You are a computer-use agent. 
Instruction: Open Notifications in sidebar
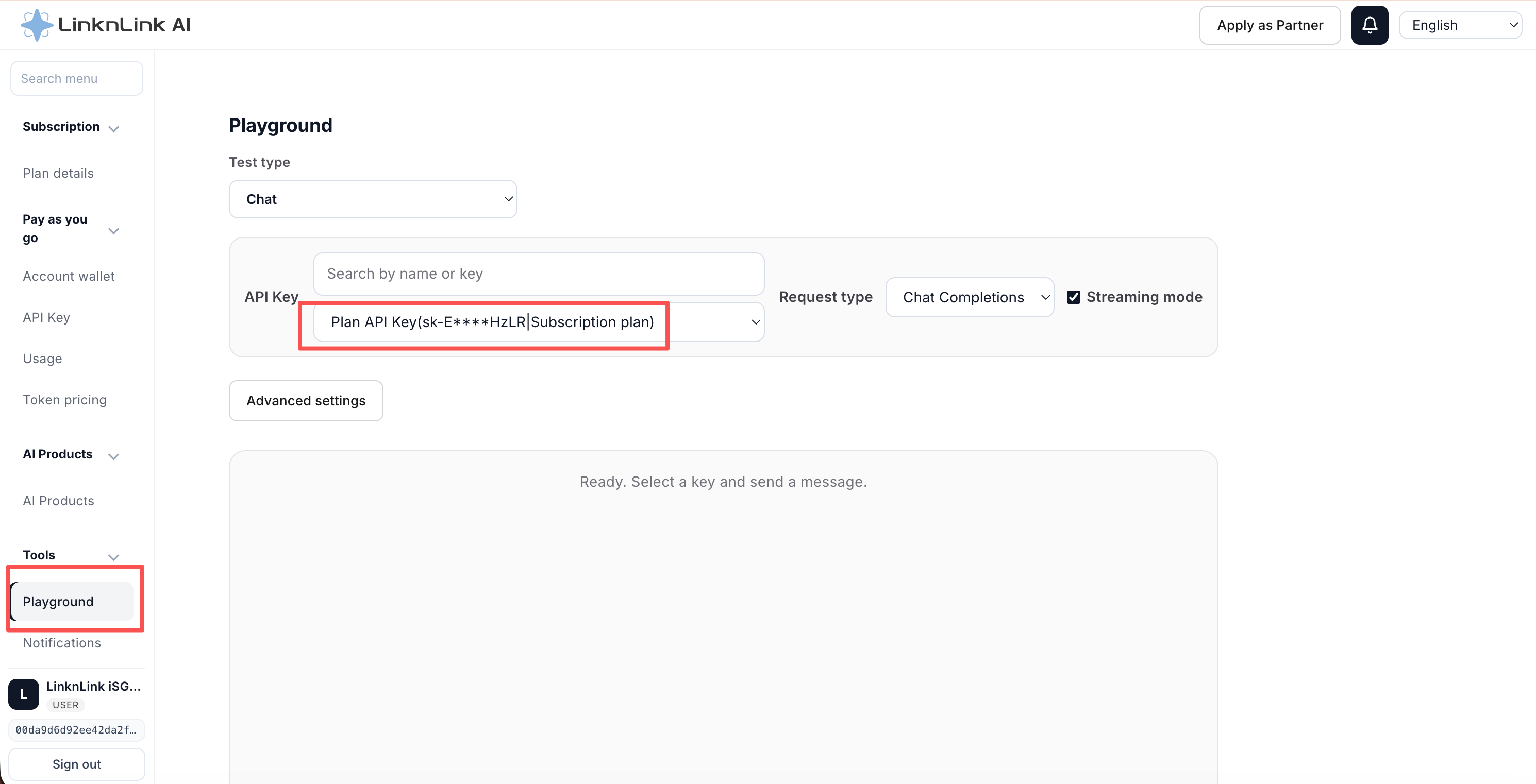coord(62,643)
